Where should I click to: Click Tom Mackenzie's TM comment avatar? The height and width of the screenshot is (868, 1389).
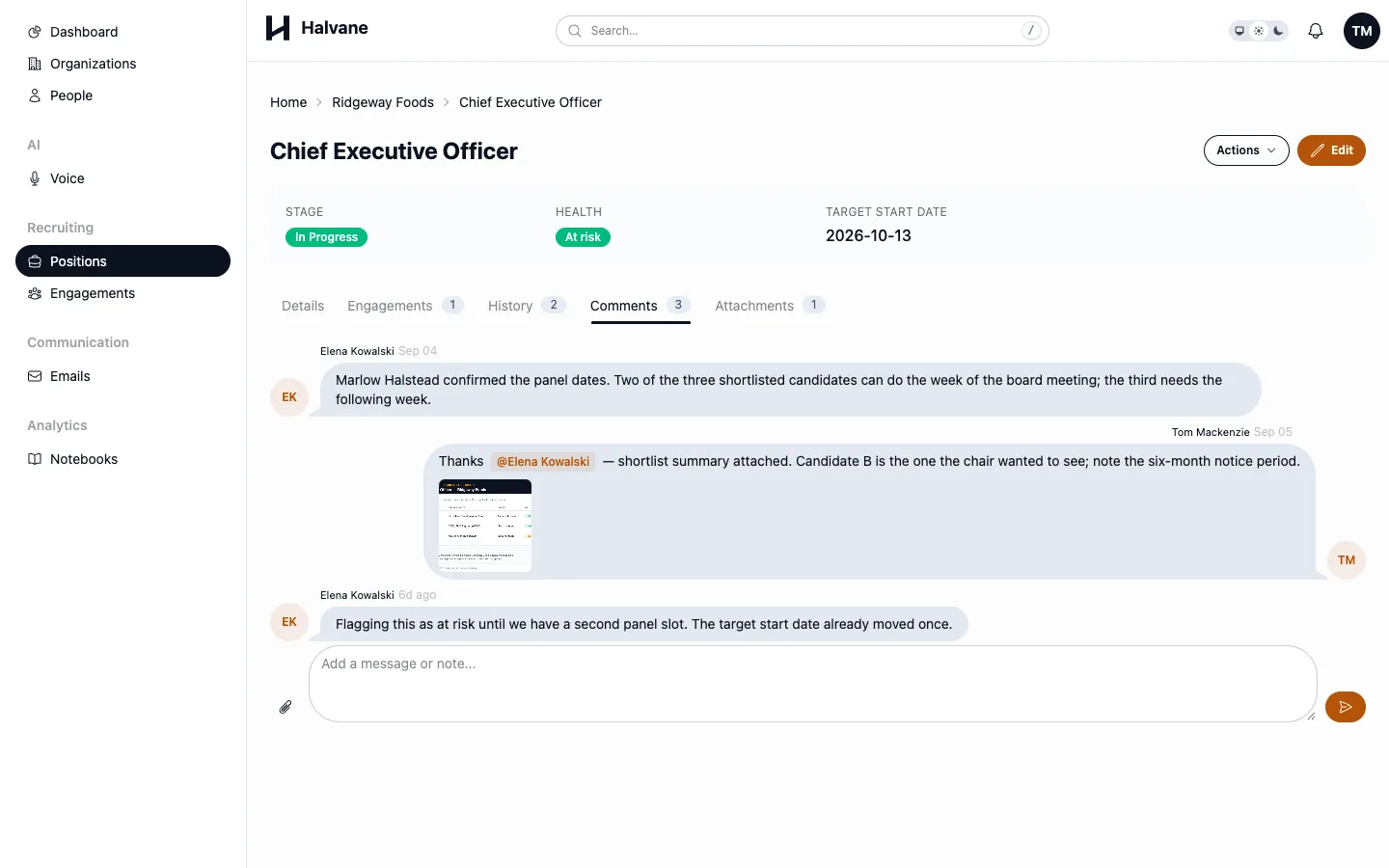point(1347,560)
